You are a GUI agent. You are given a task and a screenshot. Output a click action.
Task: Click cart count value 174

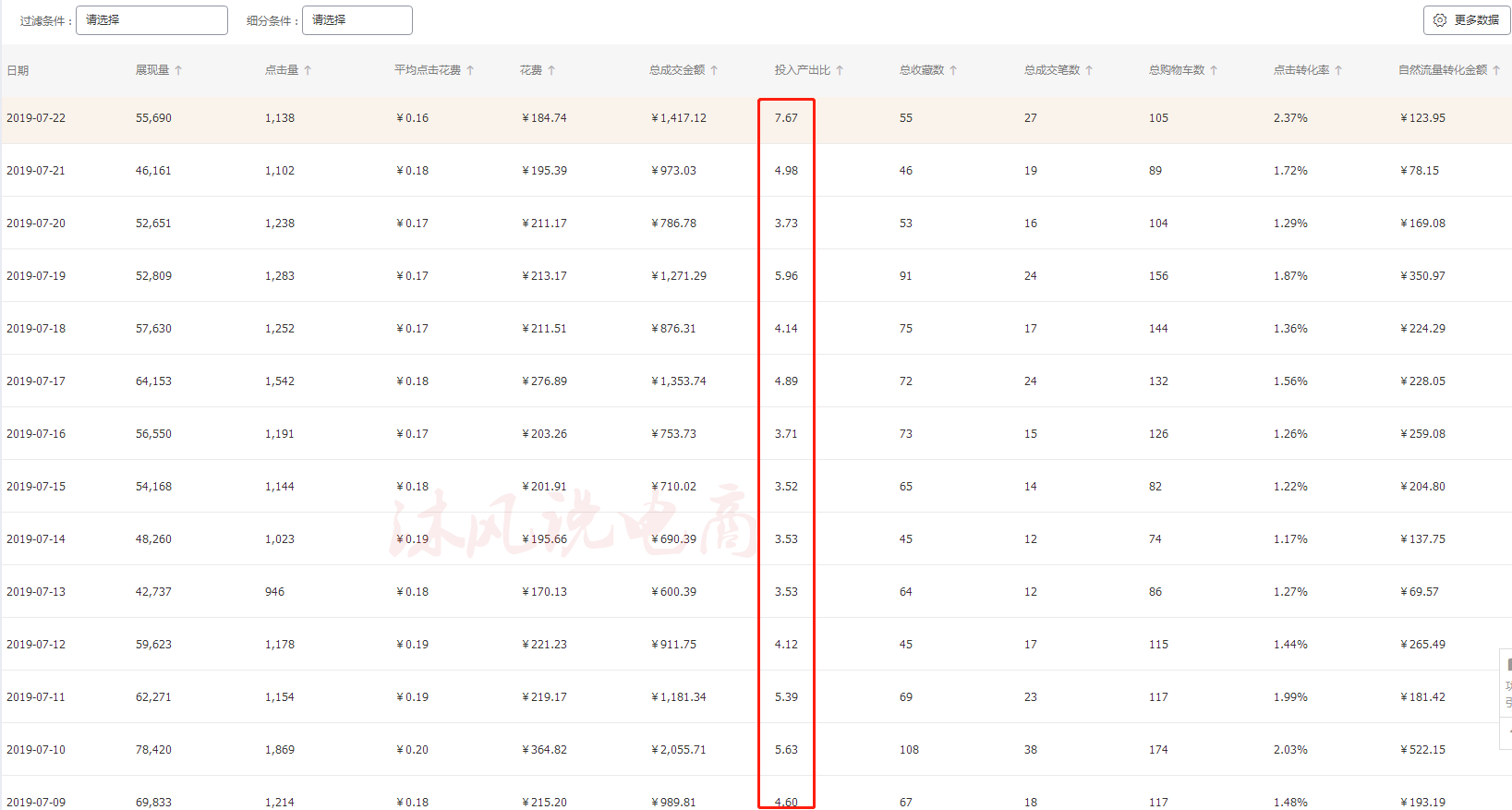point(1158,750)
